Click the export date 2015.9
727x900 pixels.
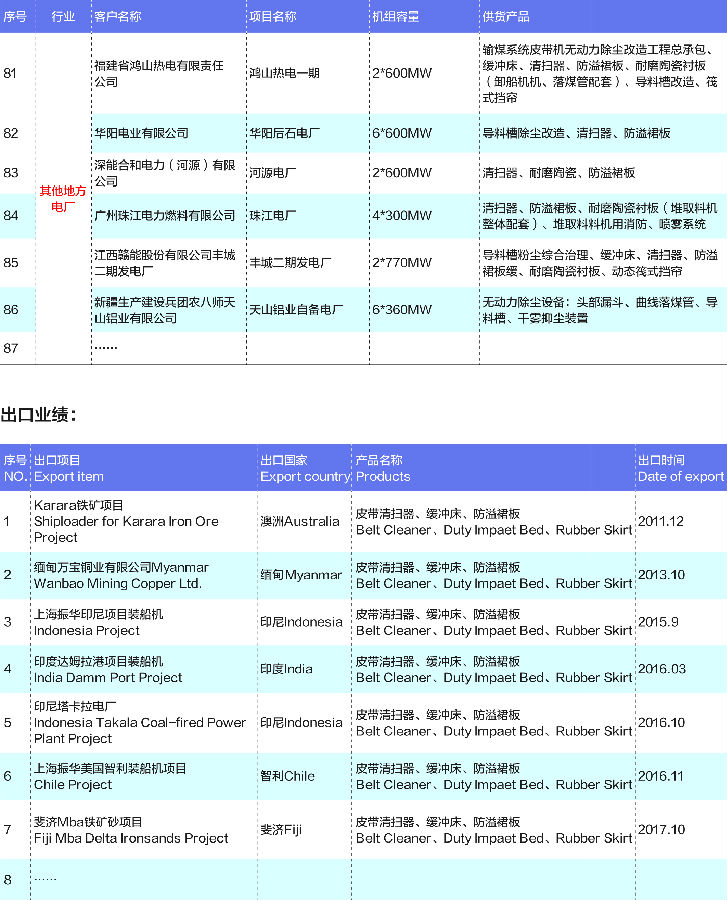[658, 622]
